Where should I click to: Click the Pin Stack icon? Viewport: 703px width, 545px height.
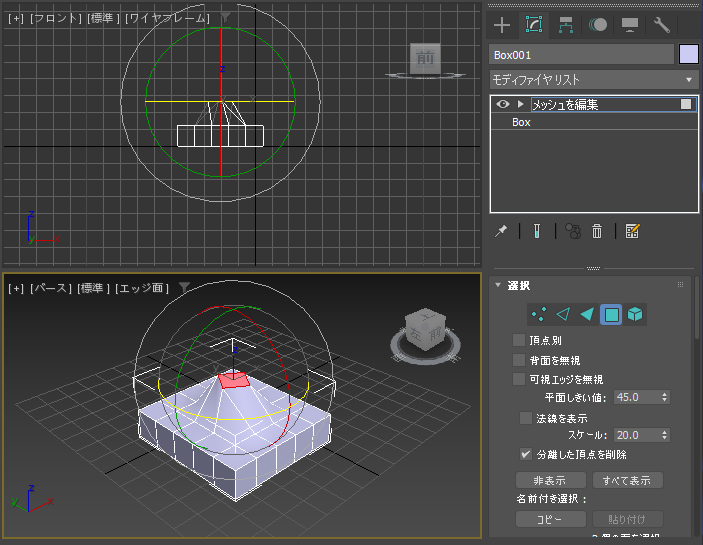(501, 231)
